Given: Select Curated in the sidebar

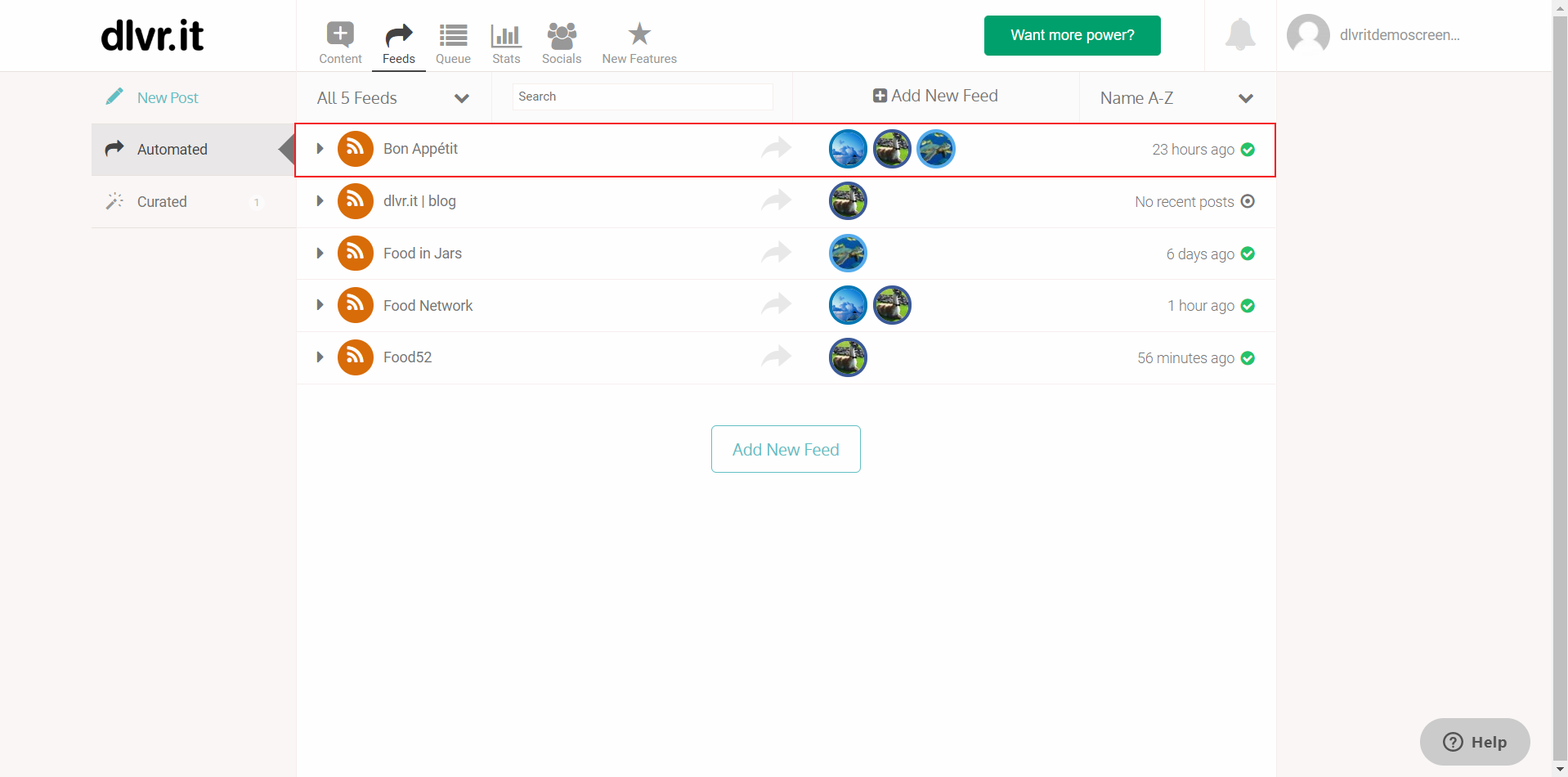Looking at the screenshot, I should 193,202.
